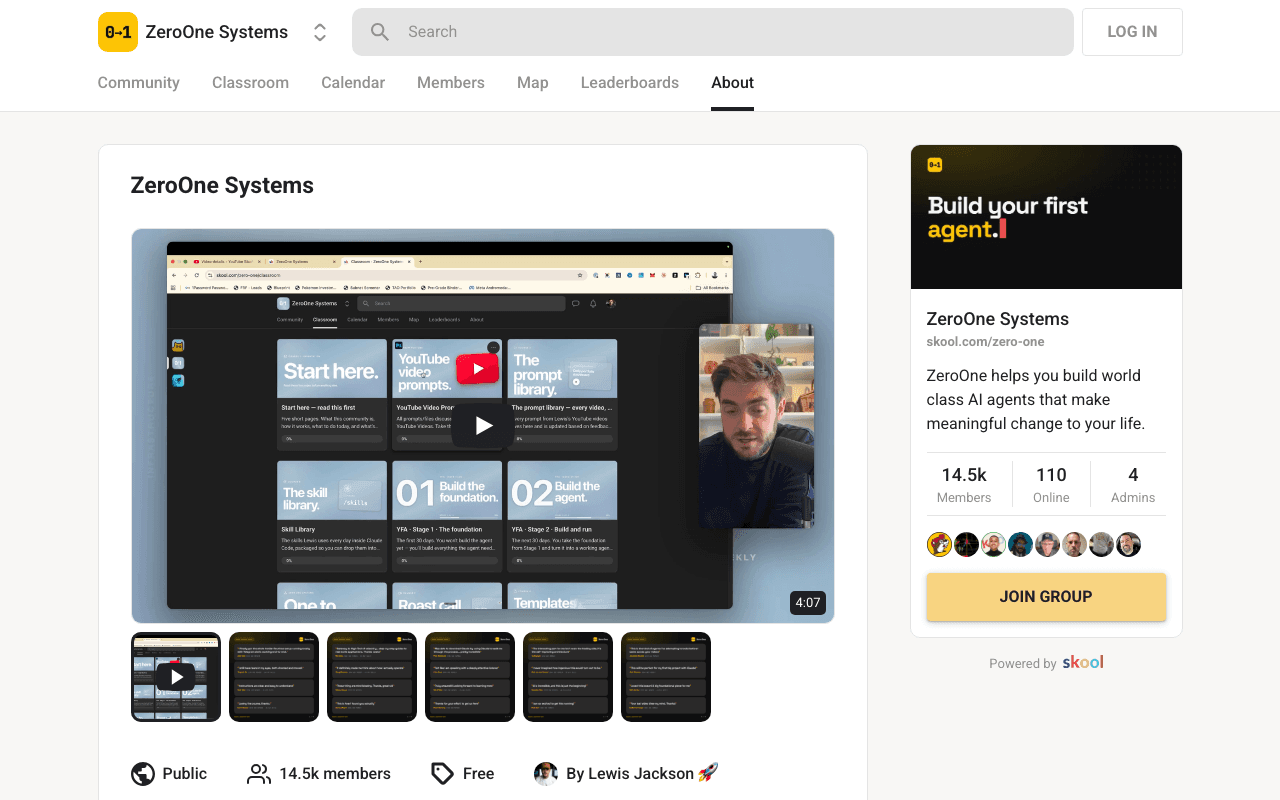Click the third member avatar in sidebar
1280x800 pixels.
point(993,545)
